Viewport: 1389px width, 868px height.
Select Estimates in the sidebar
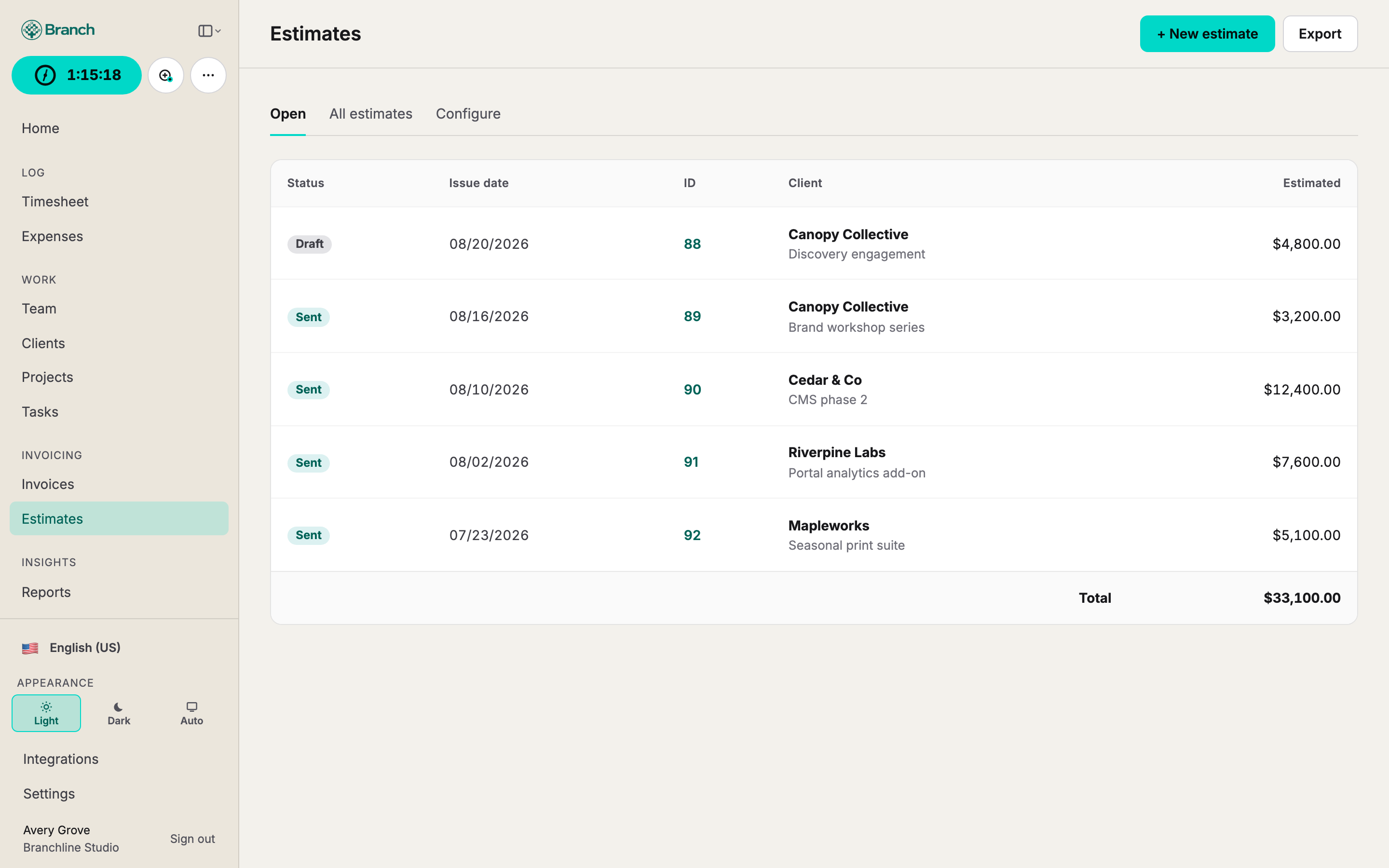[119, 518]
